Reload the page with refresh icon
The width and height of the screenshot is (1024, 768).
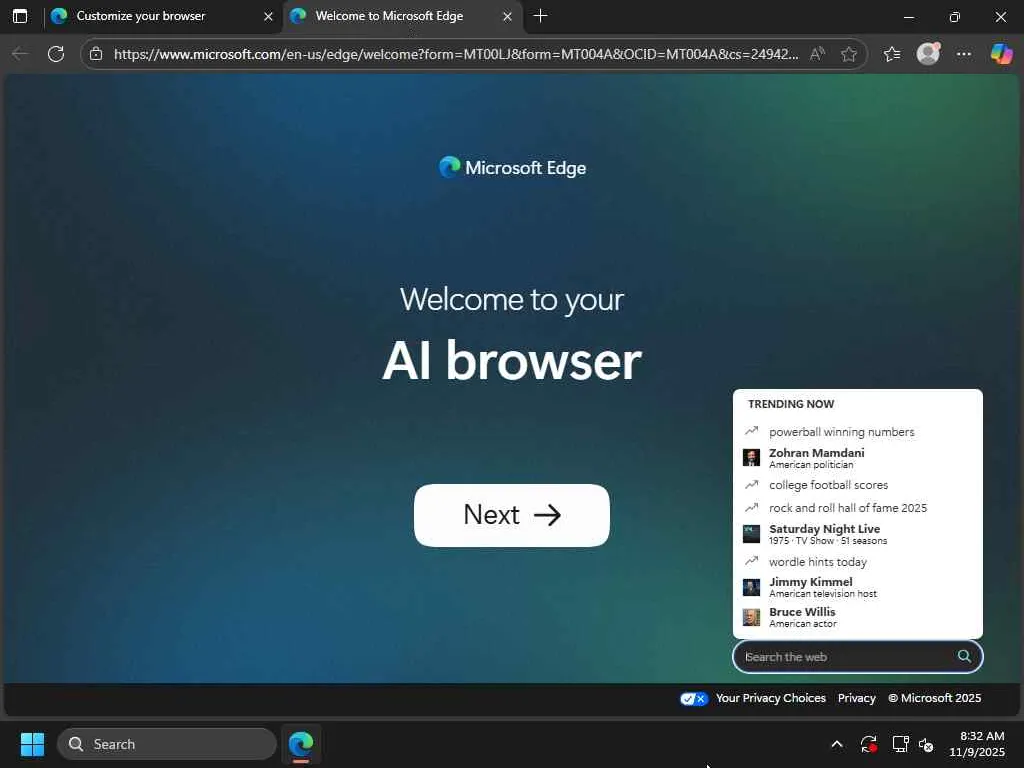tap(56, 54)
